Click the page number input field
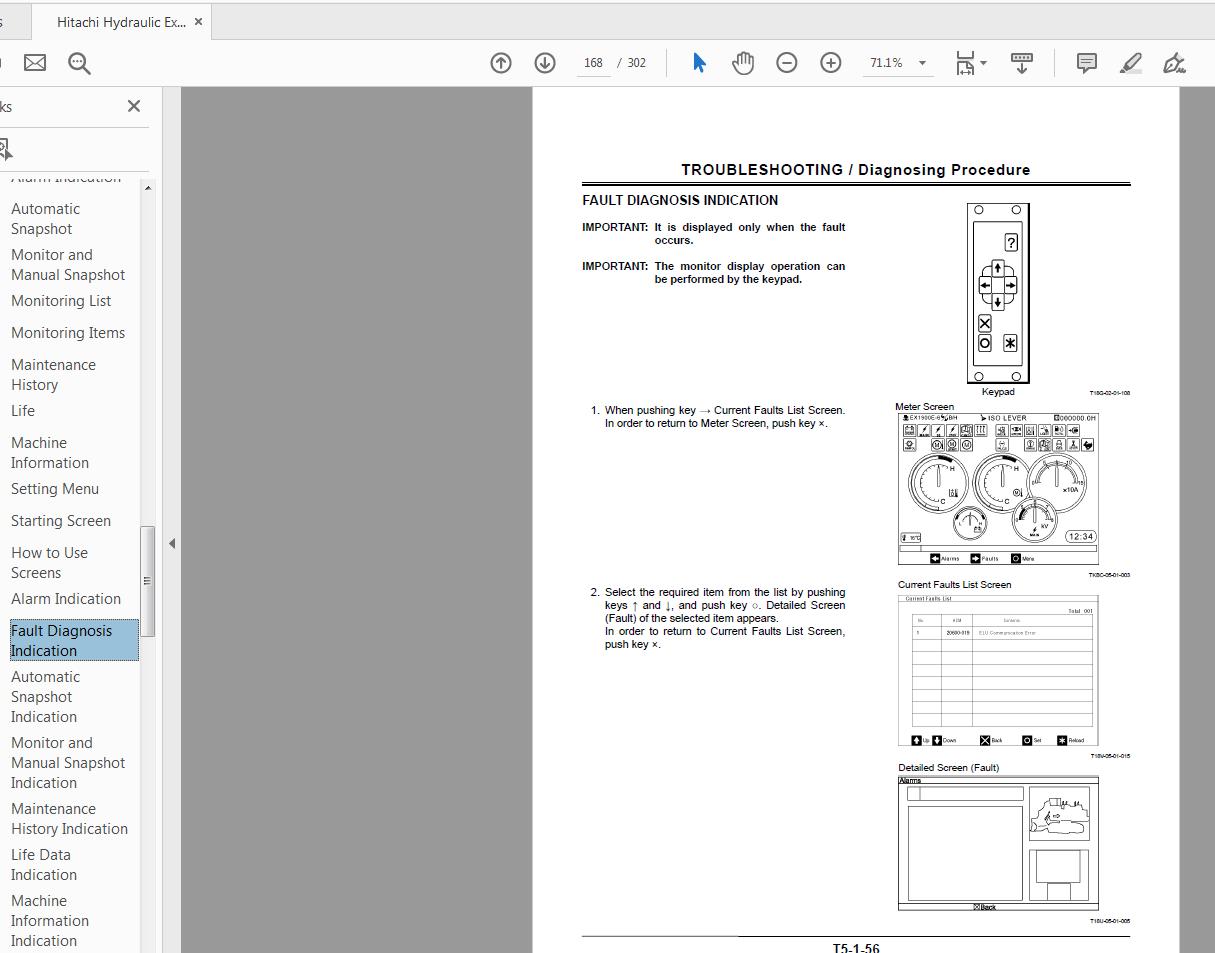Screen dimensions: 1215x953 593,62
